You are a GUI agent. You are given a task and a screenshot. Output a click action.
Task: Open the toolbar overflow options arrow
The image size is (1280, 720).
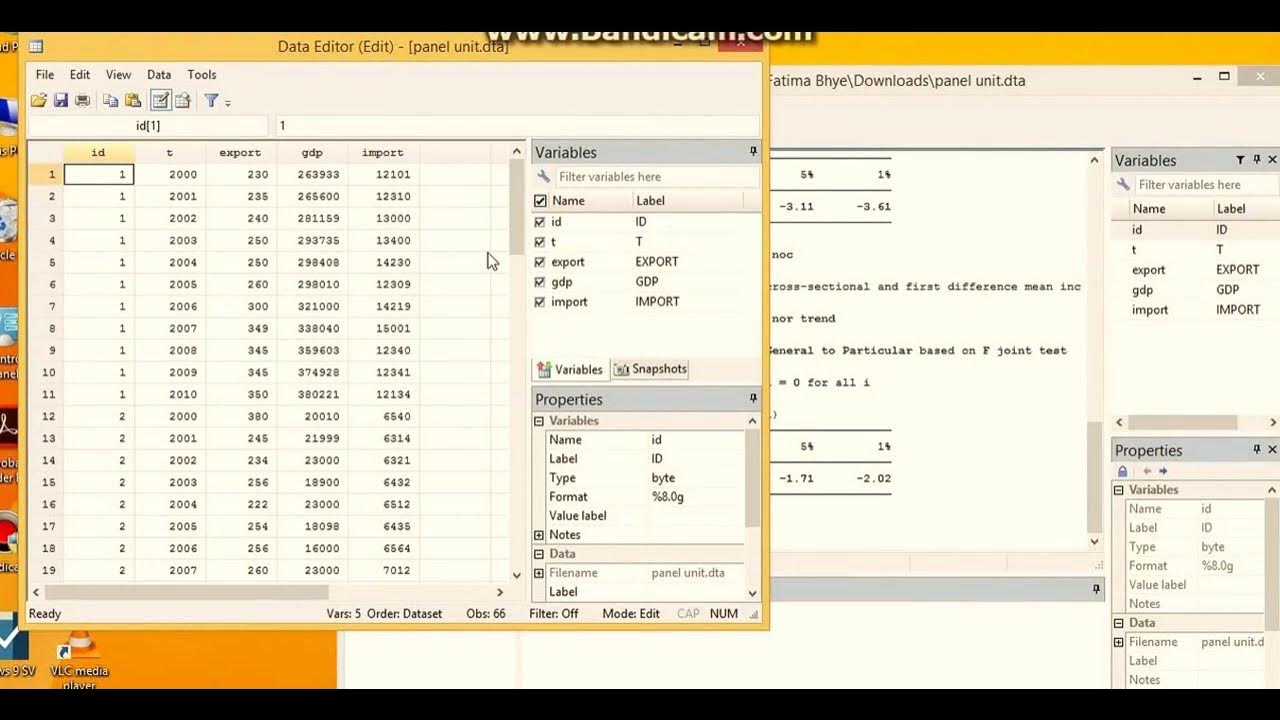228,103
